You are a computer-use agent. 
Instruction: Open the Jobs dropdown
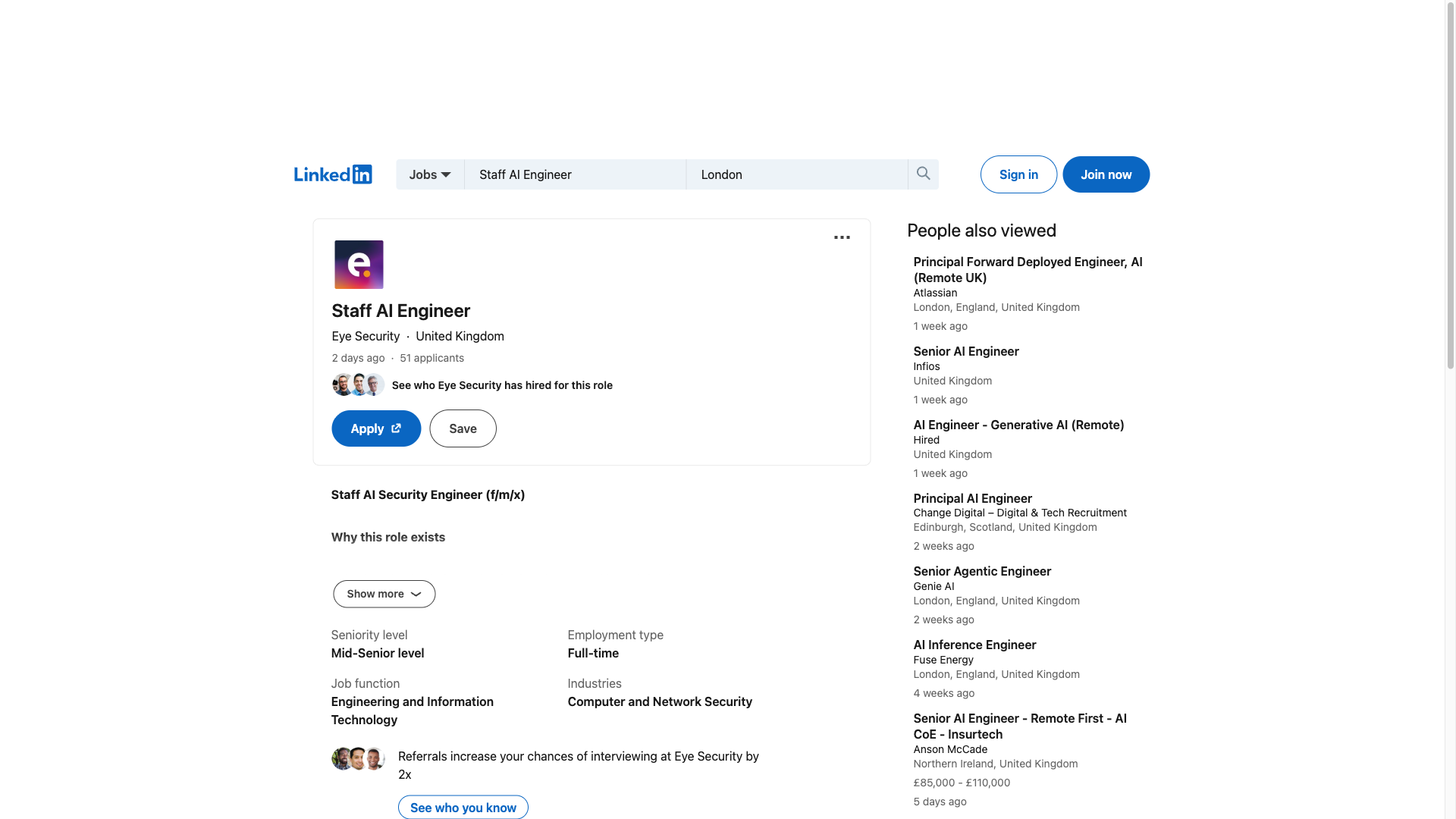(430, 174)
